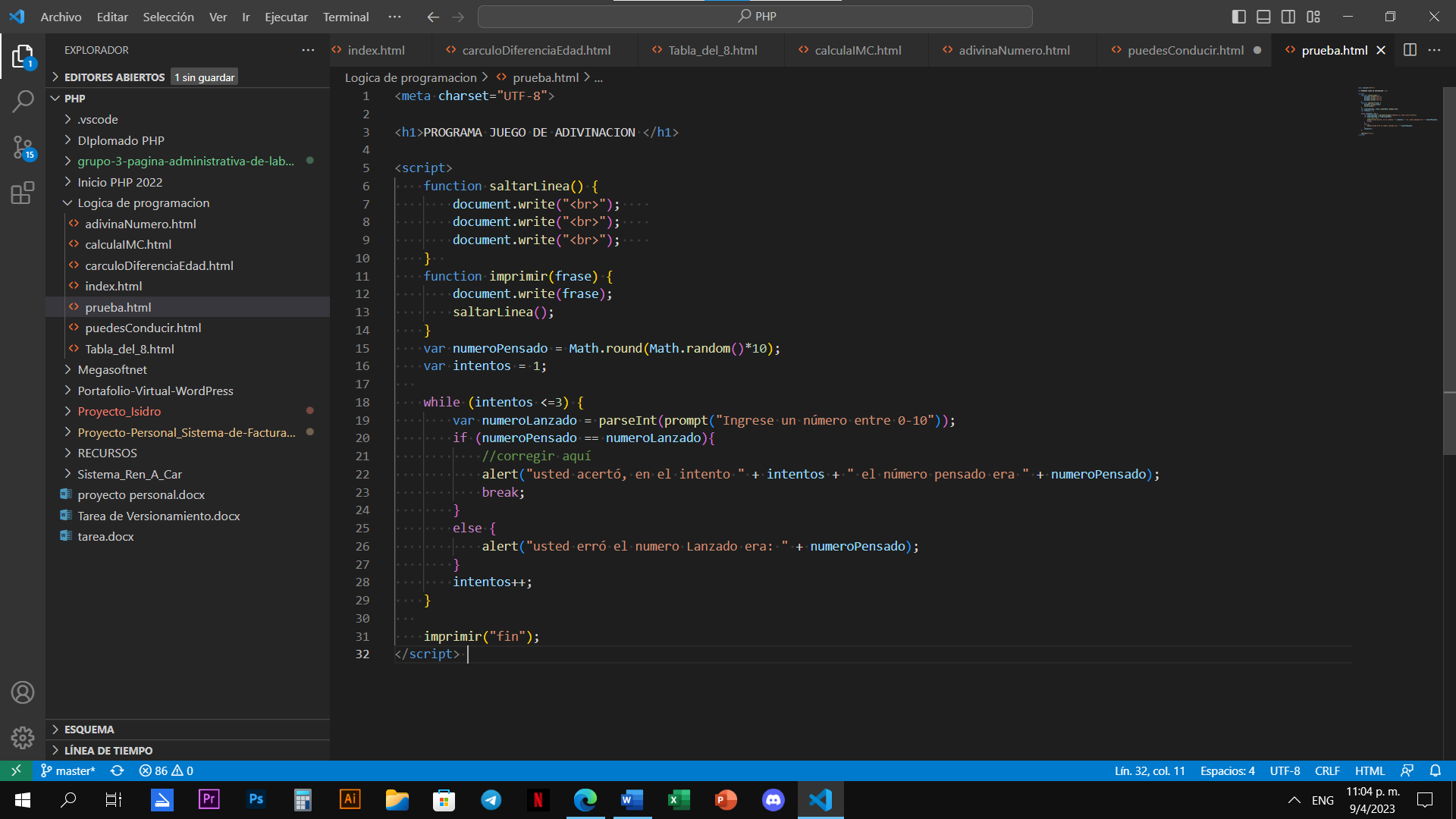Open editor more actions ellipsis

click(1434, 50)
